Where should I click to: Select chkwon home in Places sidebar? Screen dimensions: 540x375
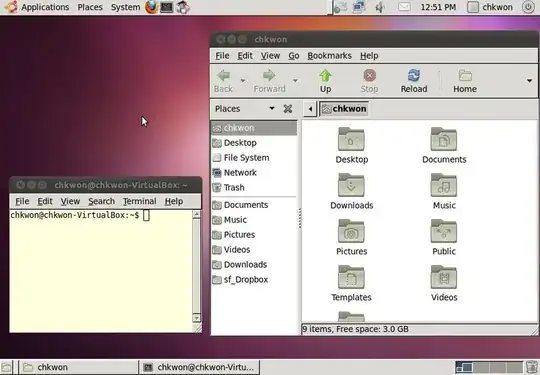point(254,128)
